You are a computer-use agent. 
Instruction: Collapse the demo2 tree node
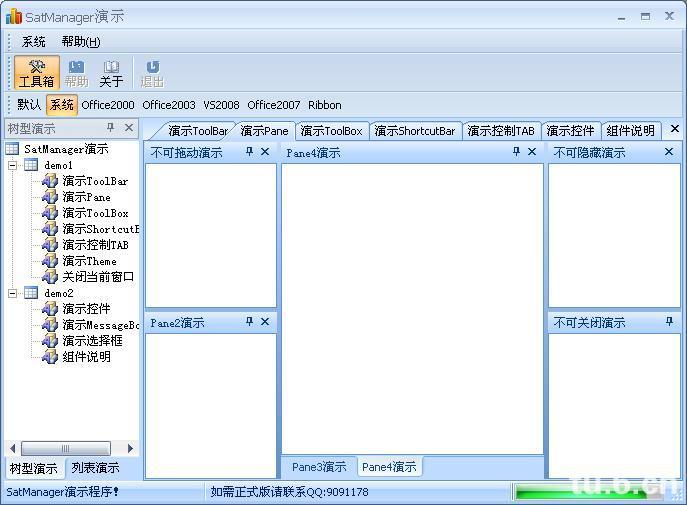point(13,293)
